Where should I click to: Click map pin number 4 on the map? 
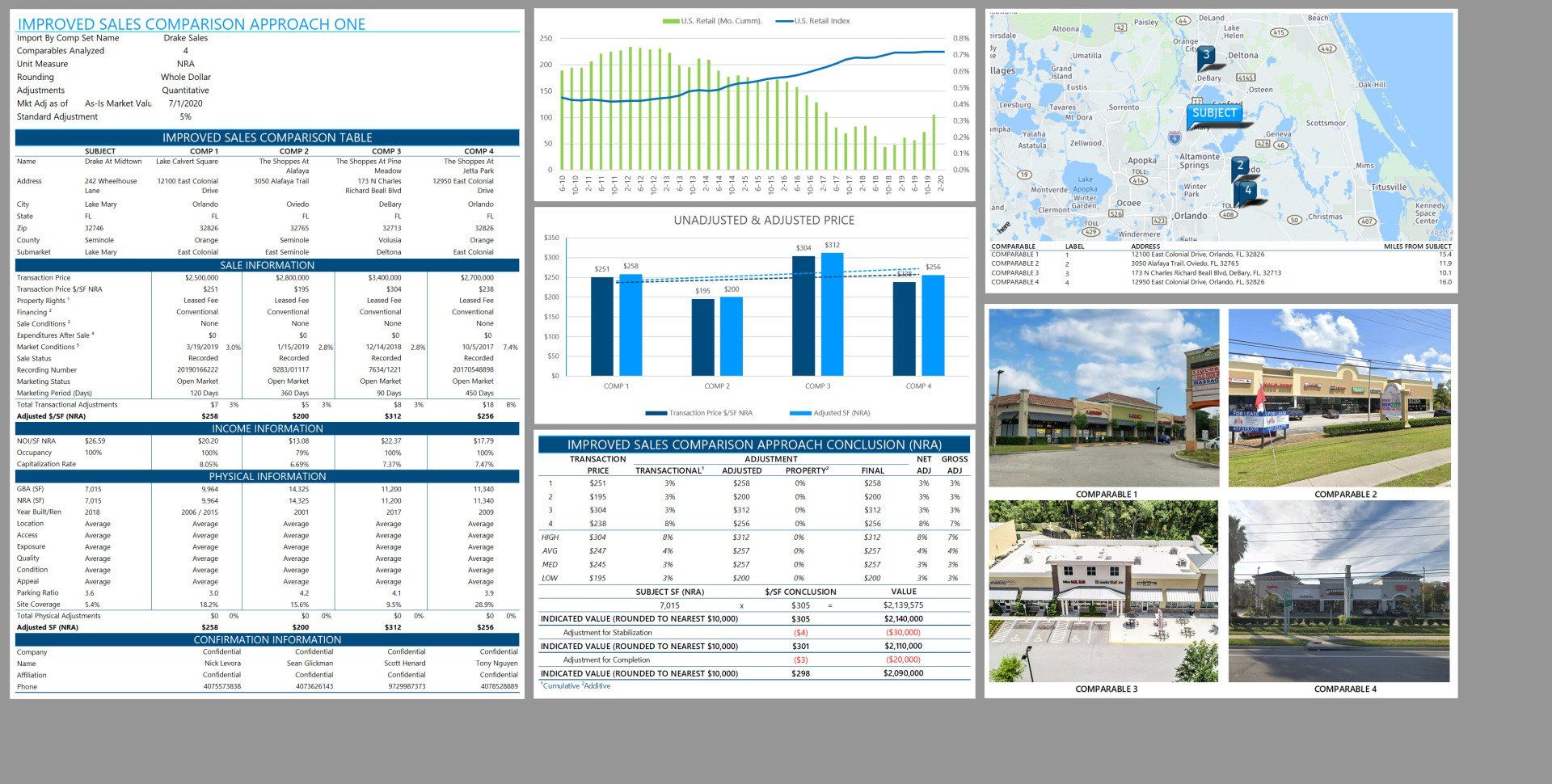(x=1248, y=191)
